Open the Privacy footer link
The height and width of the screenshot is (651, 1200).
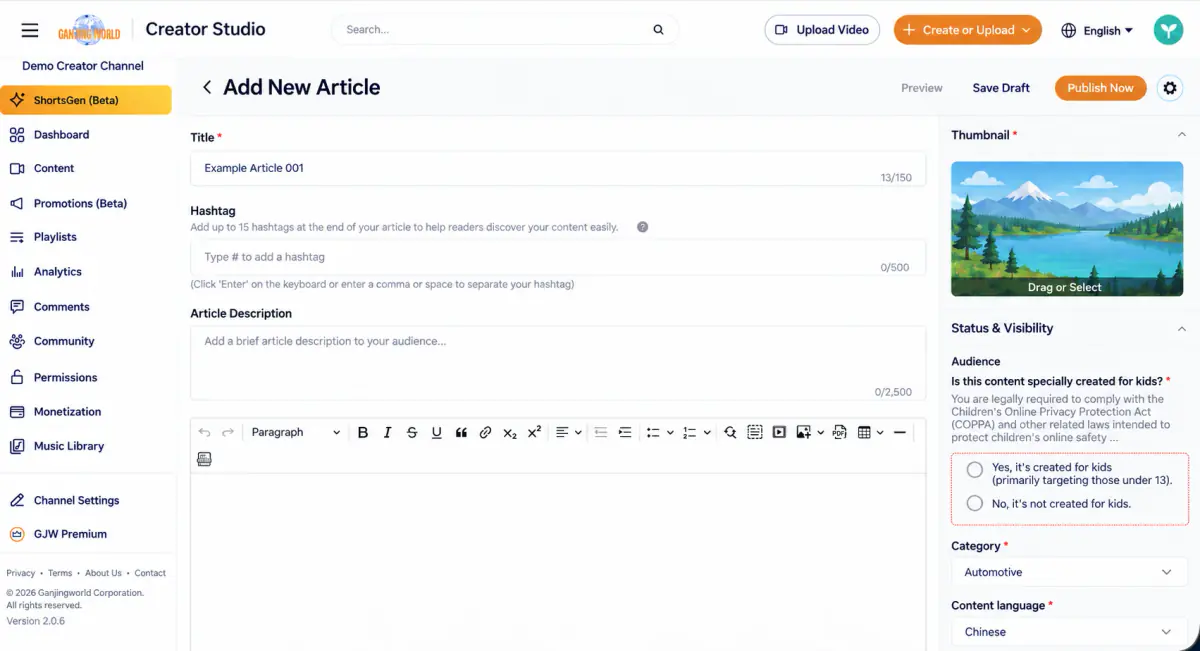coord(20,573)
